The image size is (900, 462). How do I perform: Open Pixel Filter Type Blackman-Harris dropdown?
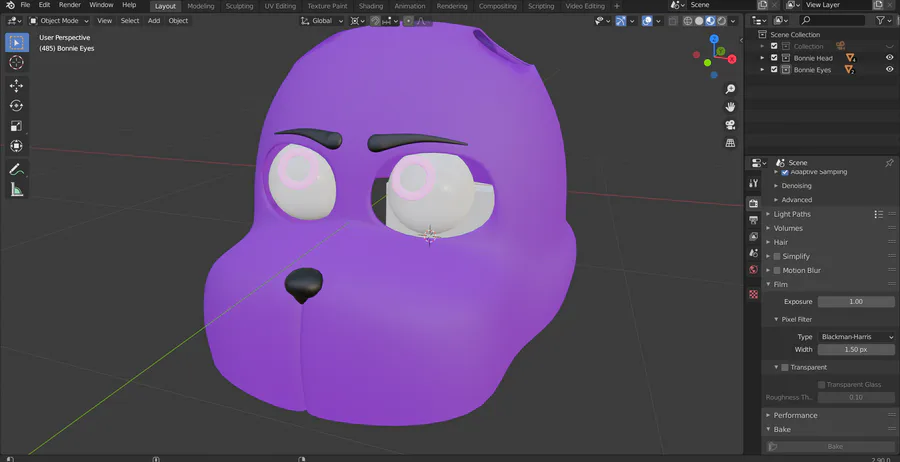coord(856,337)
